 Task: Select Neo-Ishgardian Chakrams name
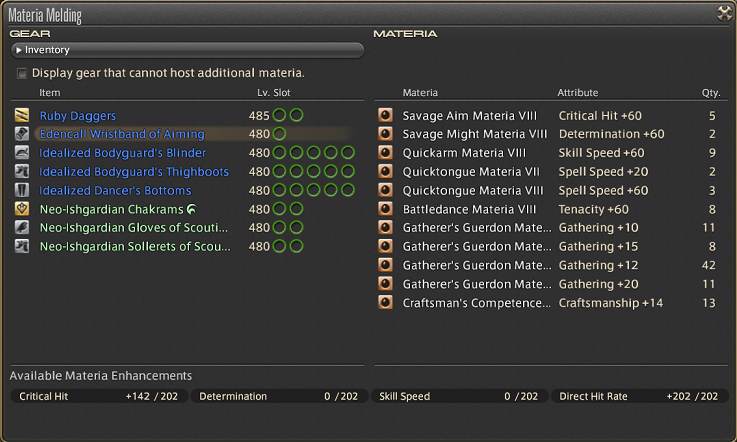[x=111, y=209]
